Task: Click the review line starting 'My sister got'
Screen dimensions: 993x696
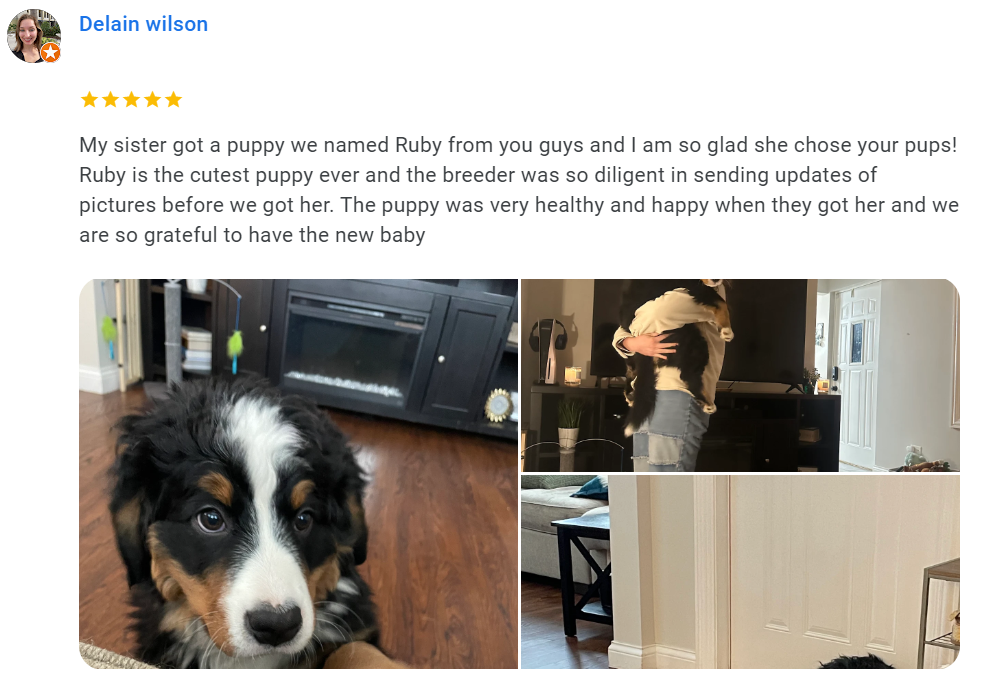Action: (518, 145)
